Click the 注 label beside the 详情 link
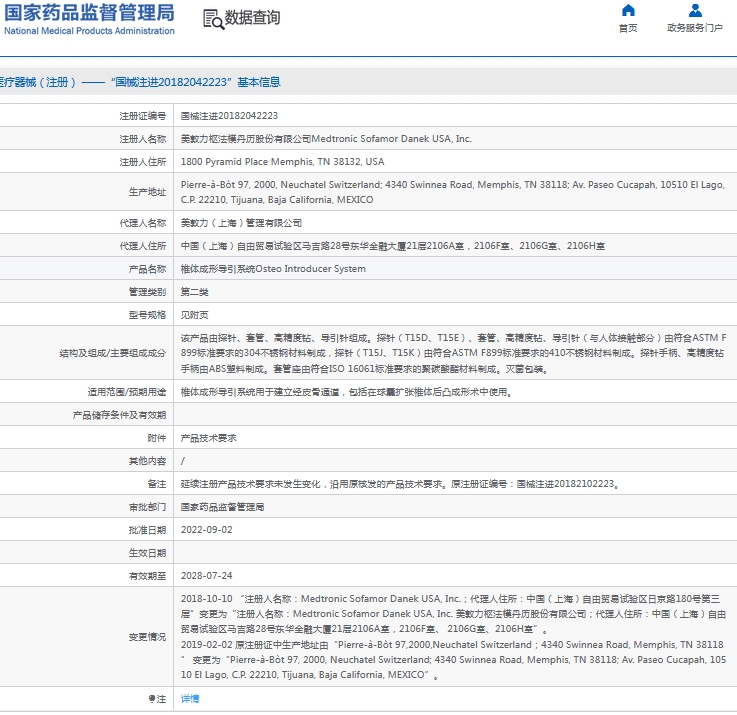The image size is (737, 715). coord(157,699)
